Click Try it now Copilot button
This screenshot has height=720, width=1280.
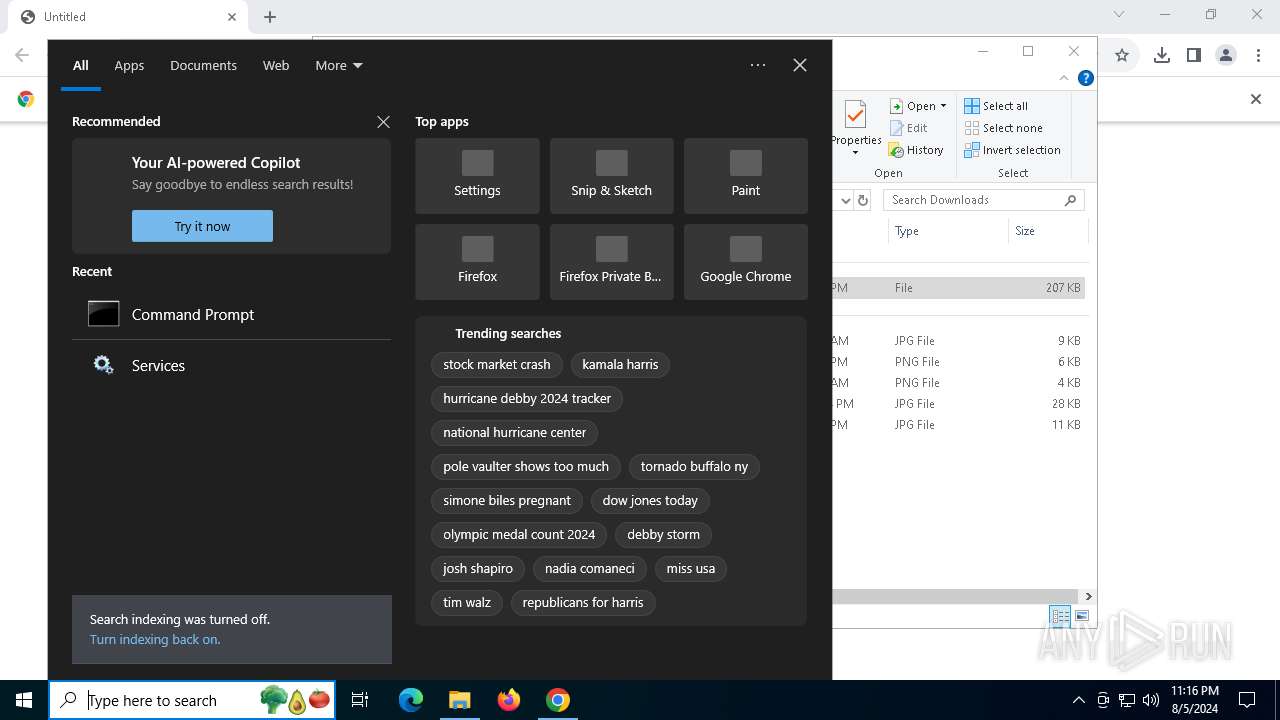pos(202,226)
